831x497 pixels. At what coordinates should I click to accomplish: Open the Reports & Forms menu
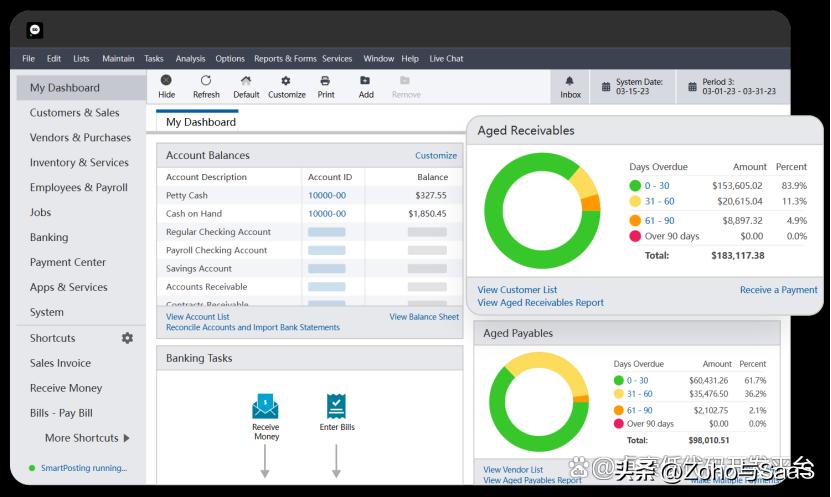pyautogui.click(x=285, y=59)
